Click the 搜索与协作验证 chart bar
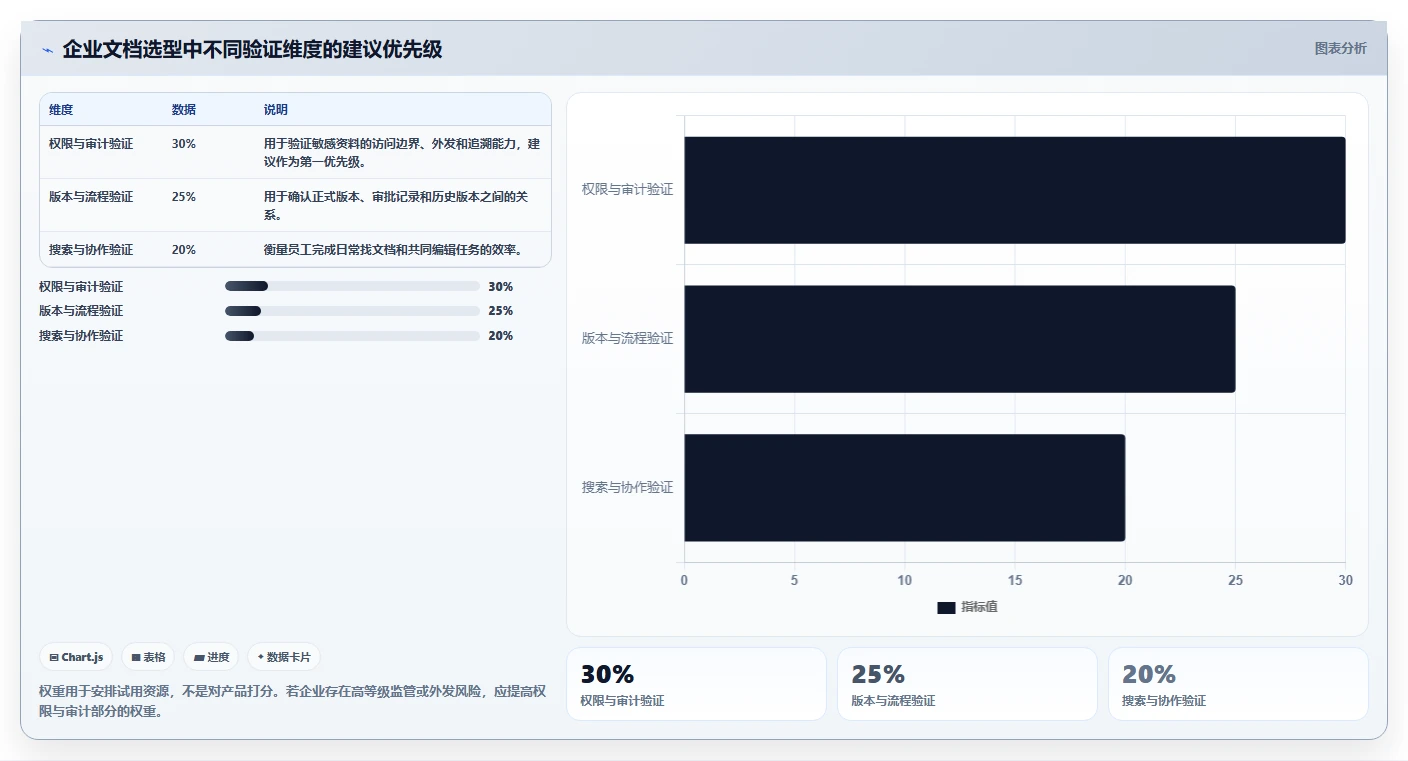Image resolution: width=1408 pixels, height=761 pixels. coord(905,488)
